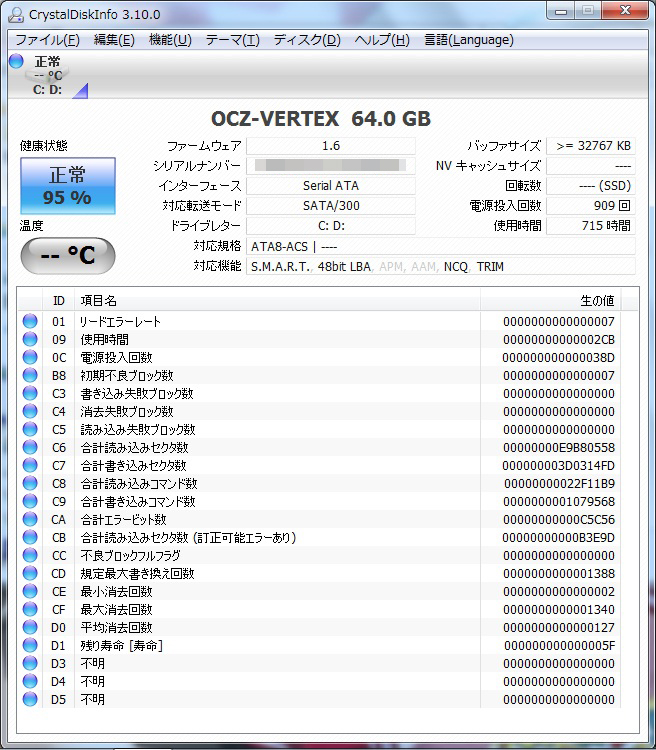Click the blue triangle indicator under the disk entry

80,90
